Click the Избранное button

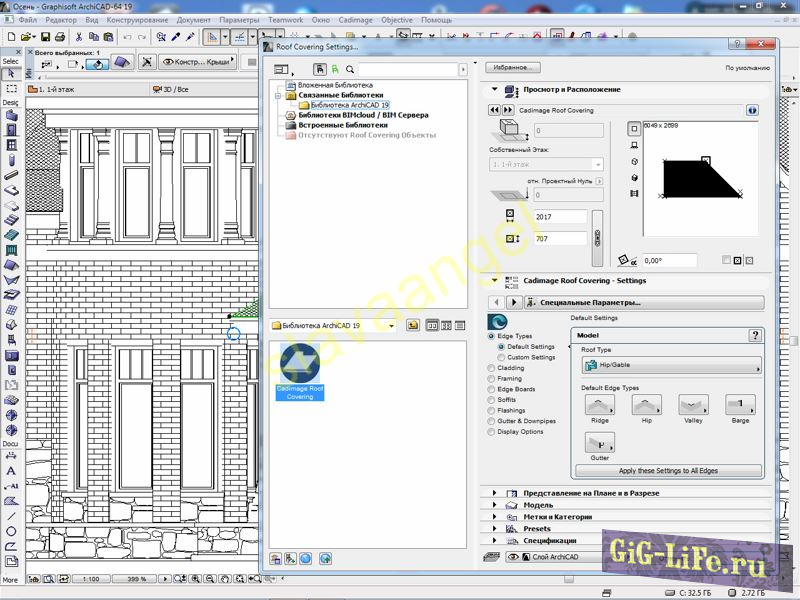pyautogui.click(x=512, y=68)
